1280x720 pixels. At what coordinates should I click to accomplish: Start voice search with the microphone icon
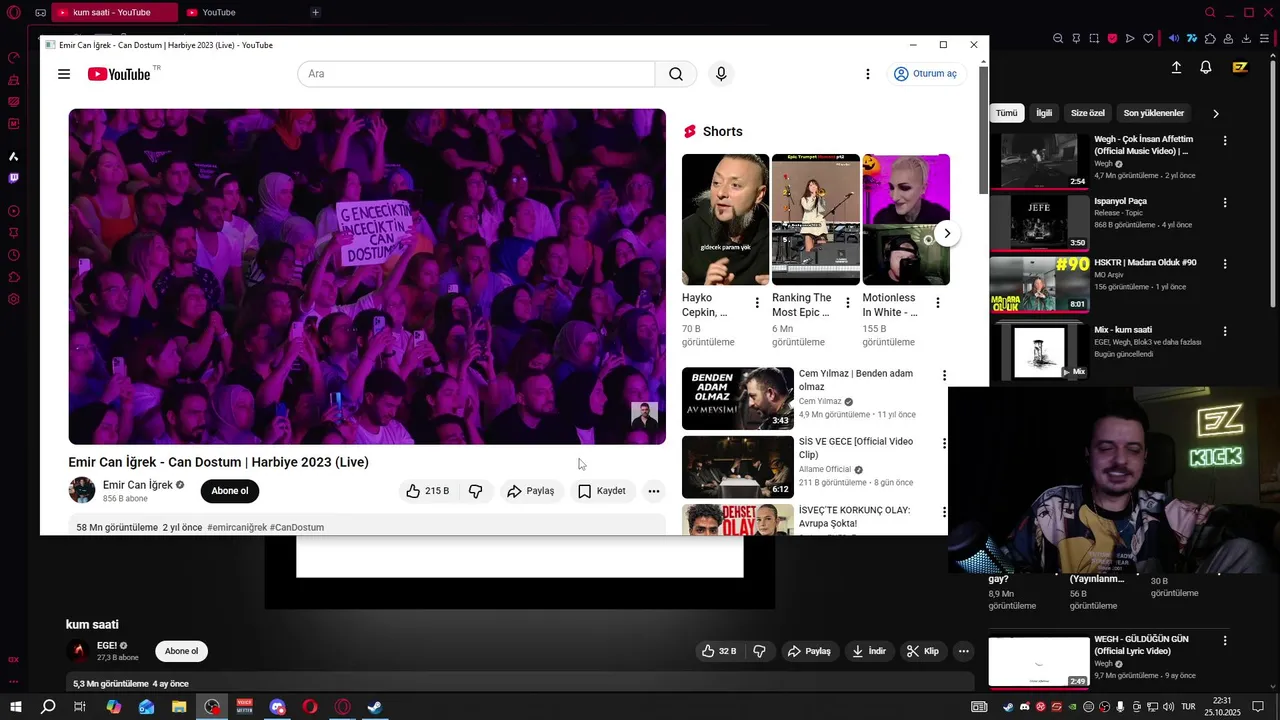(721, 74)
